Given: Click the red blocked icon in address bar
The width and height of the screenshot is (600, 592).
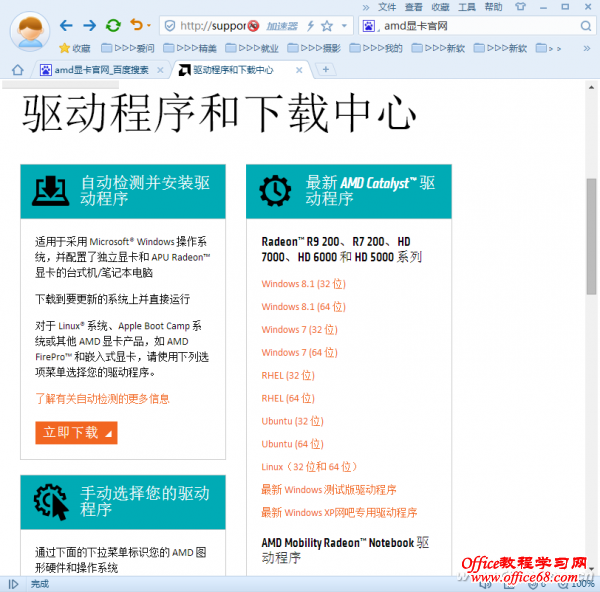Looking at the screenshot, I should (253, 26).
